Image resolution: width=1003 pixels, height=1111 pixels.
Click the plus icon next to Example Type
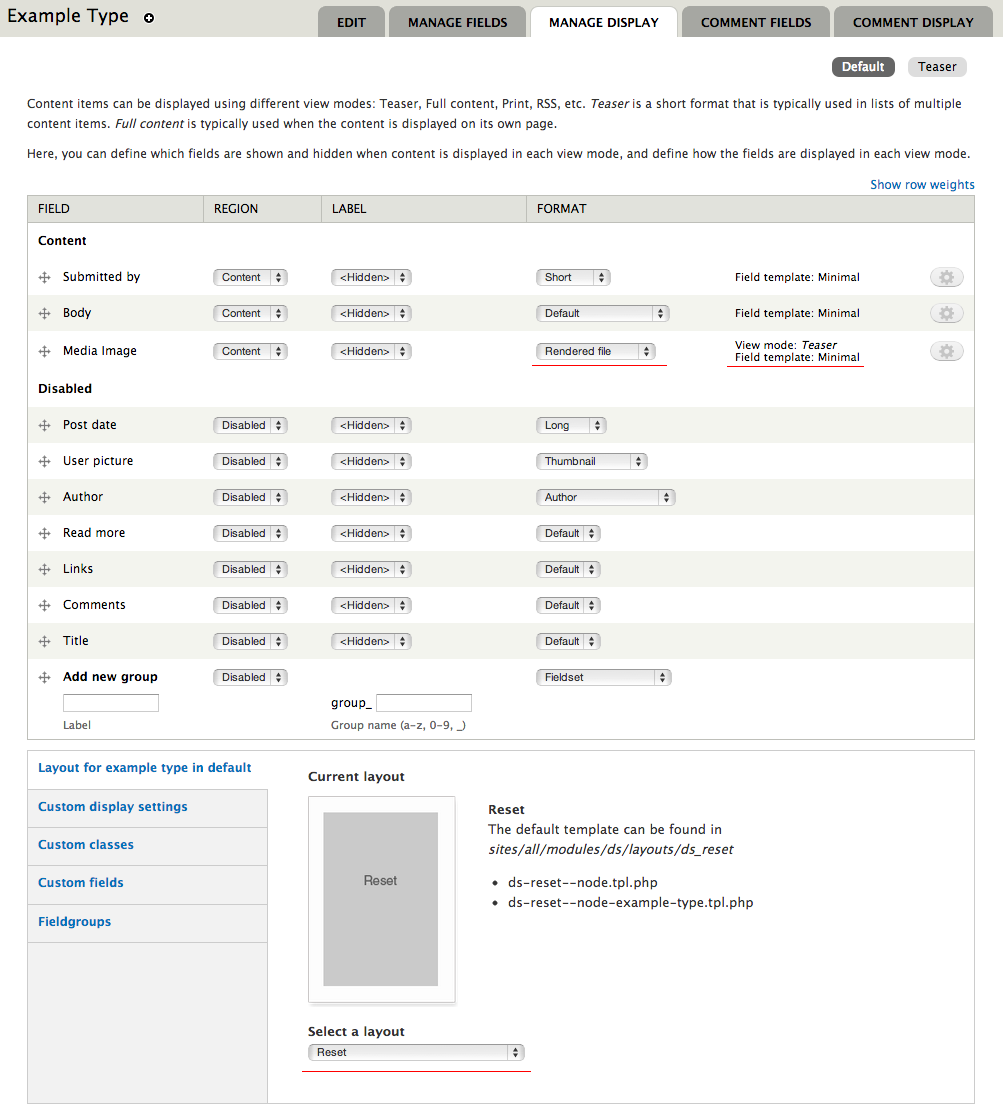click(x=149, y=18)
